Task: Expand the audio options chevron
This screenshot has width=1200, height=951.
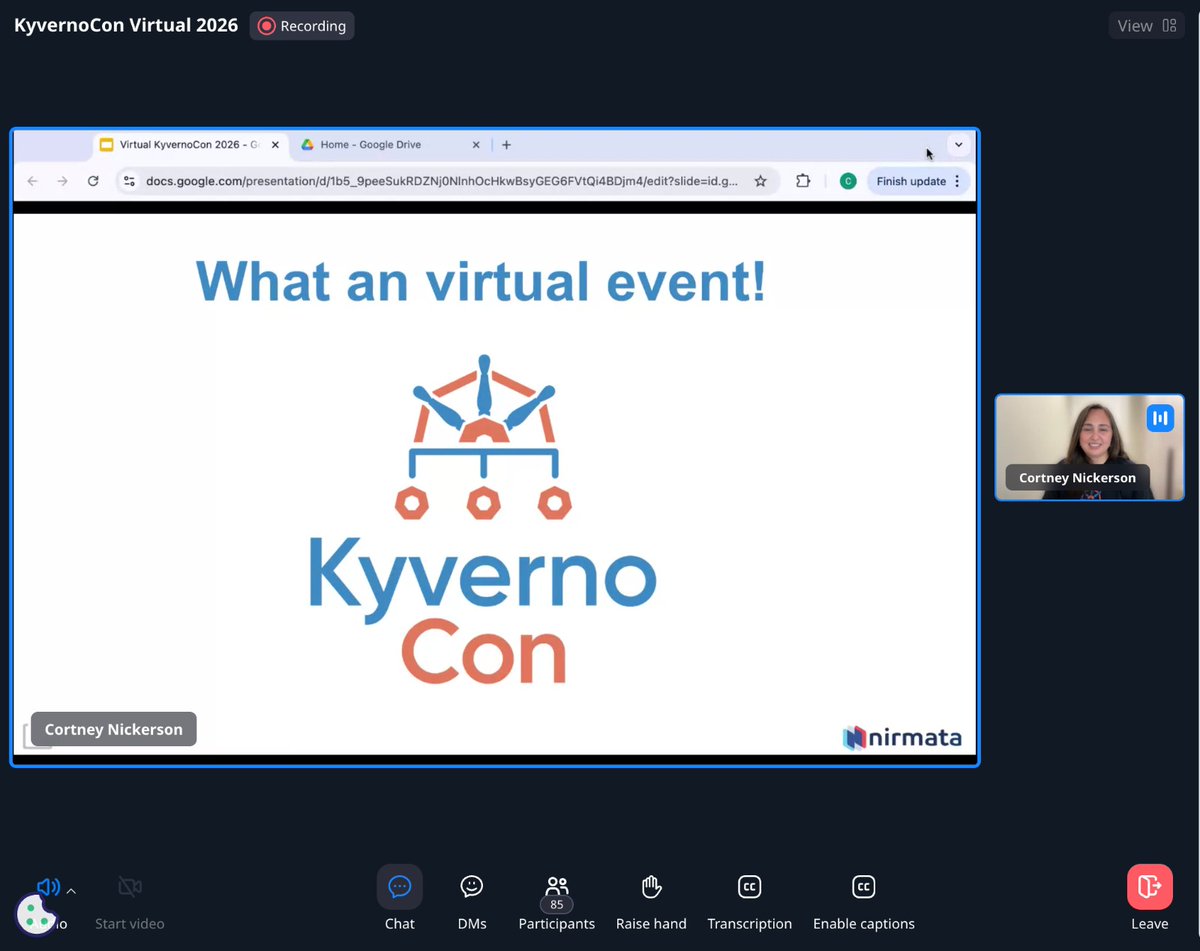Action: [71, 889]
